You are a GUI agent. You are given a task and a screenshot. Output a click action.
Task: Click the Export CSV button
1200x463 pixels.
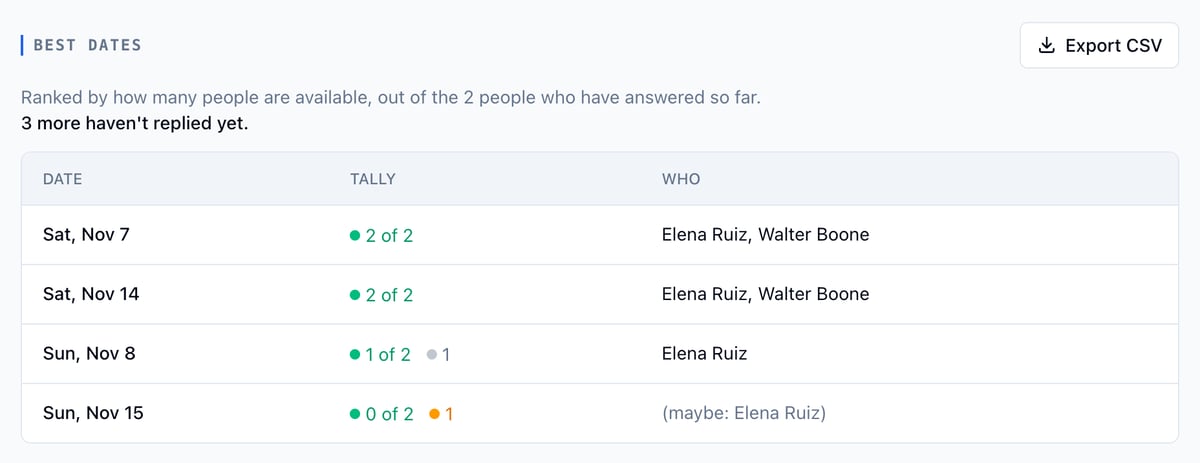point(1099,46)
